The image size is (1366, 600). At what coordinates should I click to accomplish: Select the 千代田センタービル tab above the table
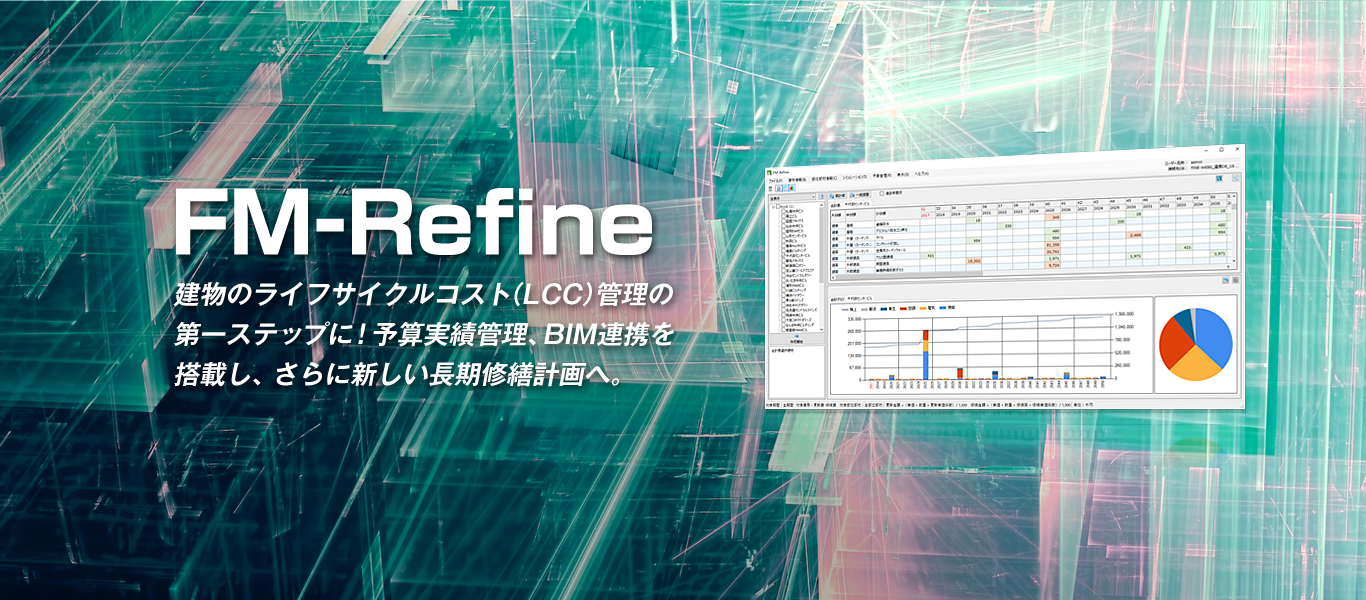857,204
